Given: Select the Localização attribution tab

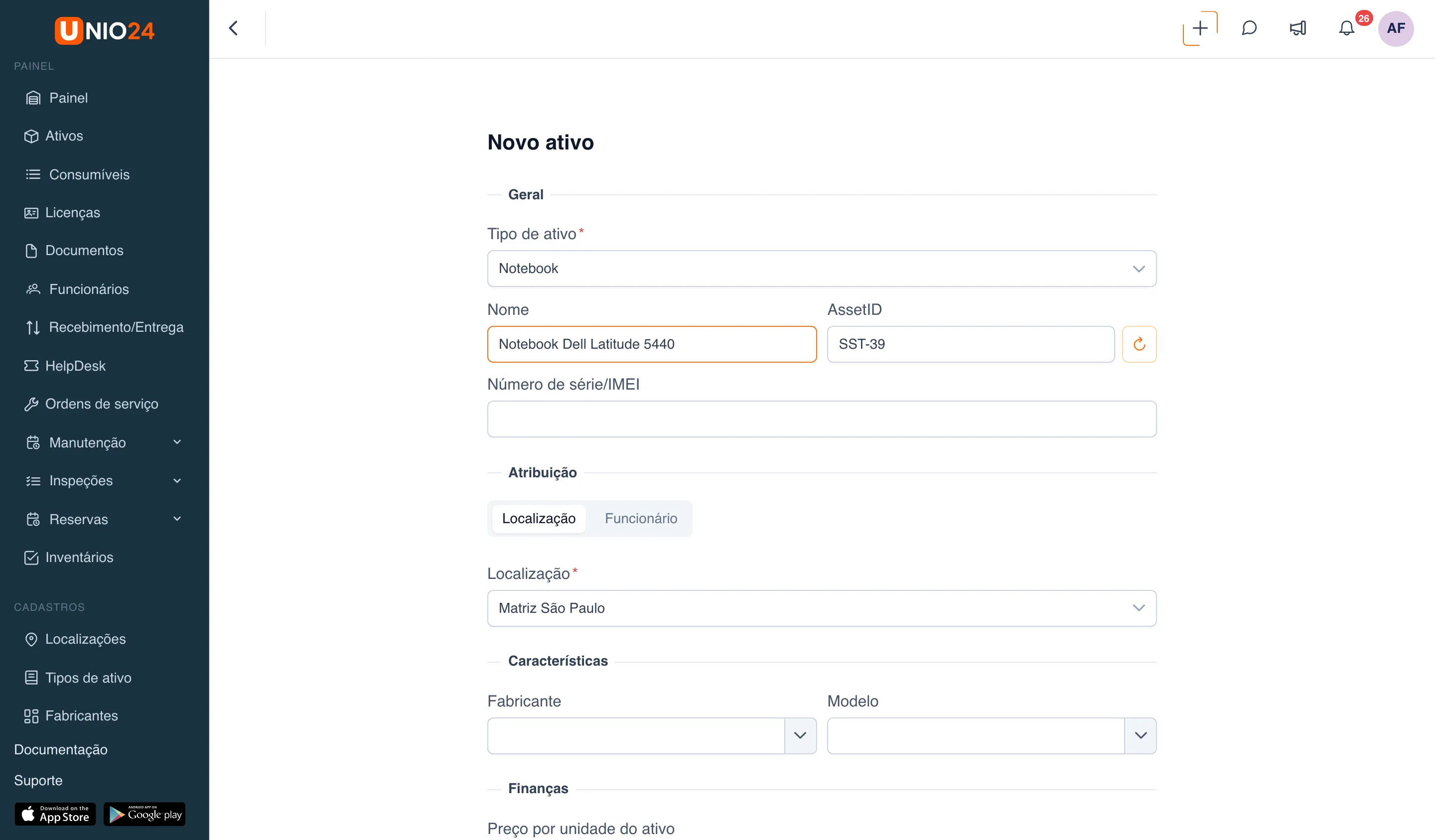Looking at the screenshot, I should click(x=539, y=519).
